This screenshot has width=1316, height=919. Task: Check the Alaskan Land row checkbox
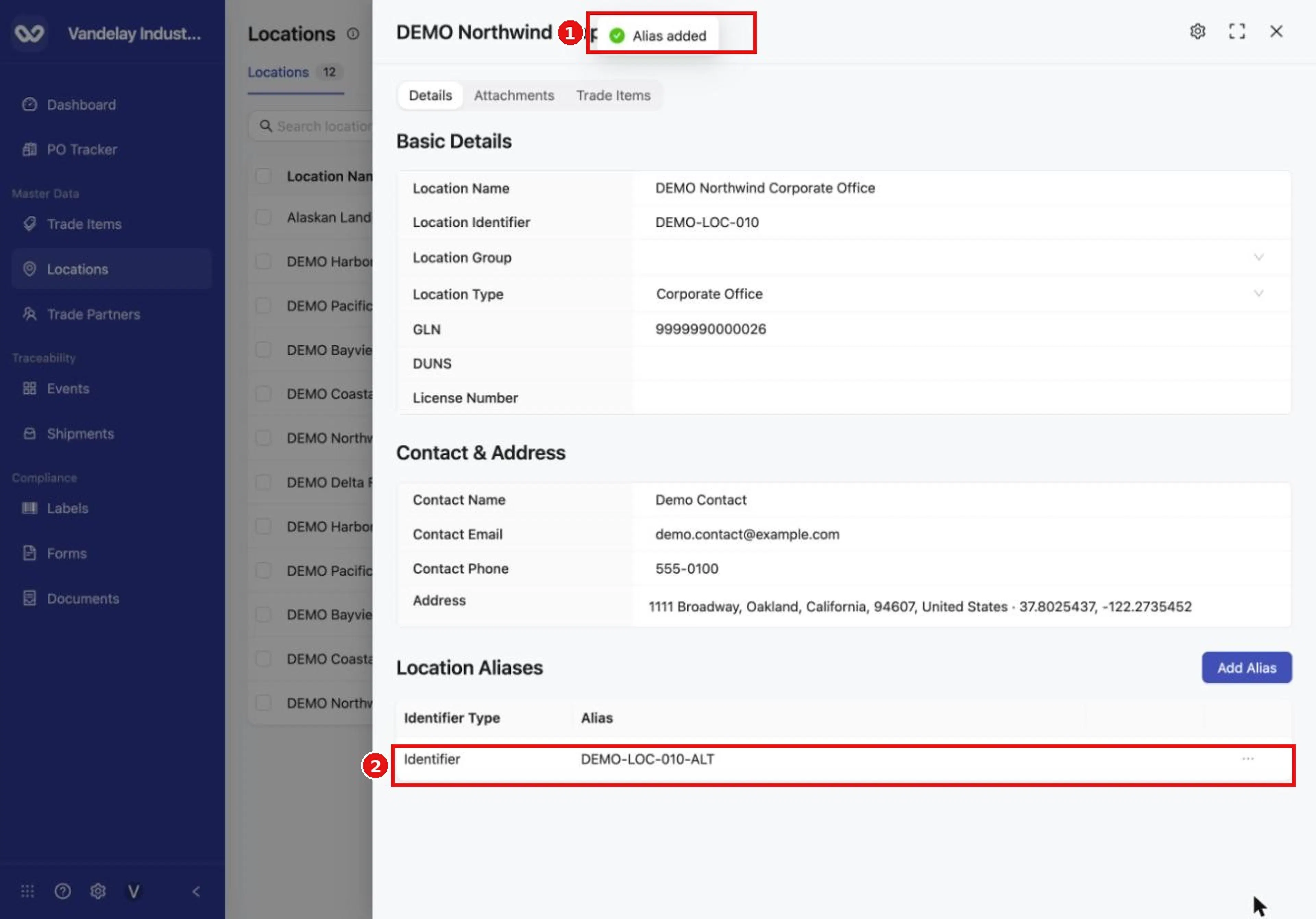(x=263, y=217)
